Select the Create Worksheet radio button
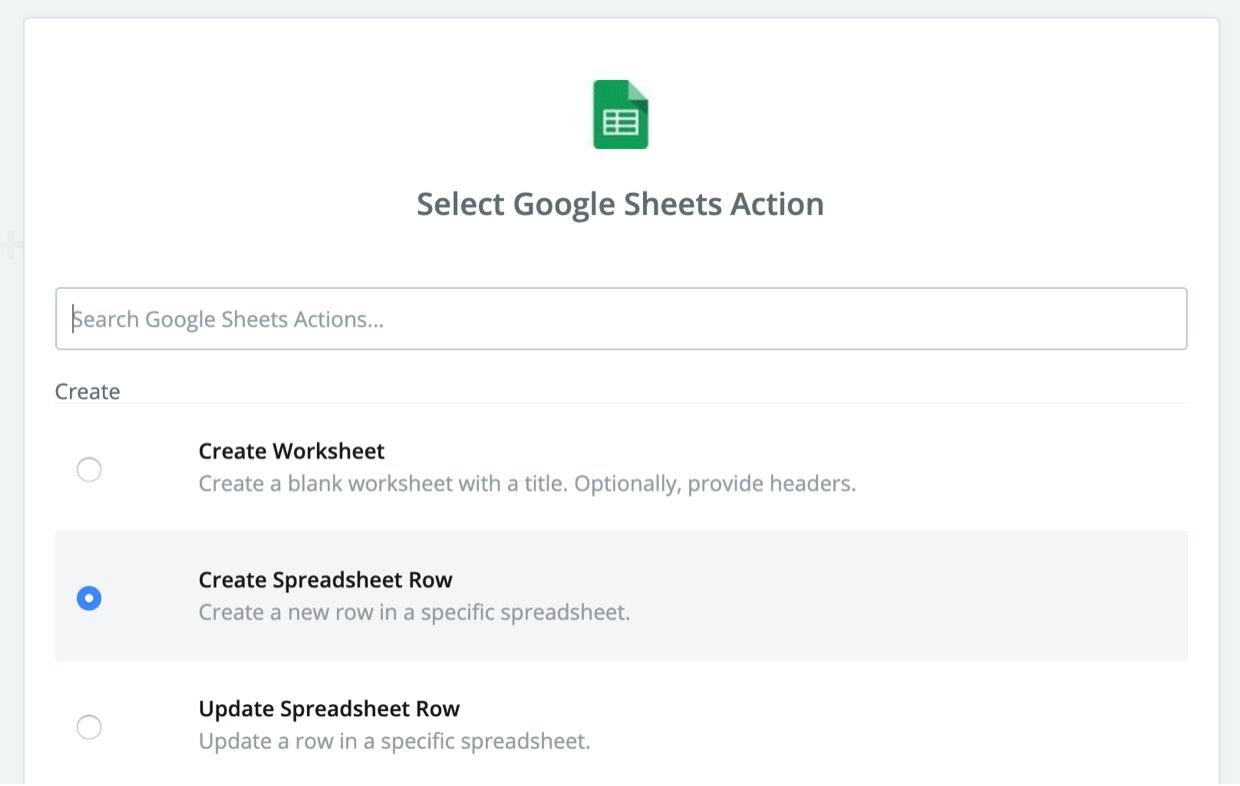 point(89,469)
